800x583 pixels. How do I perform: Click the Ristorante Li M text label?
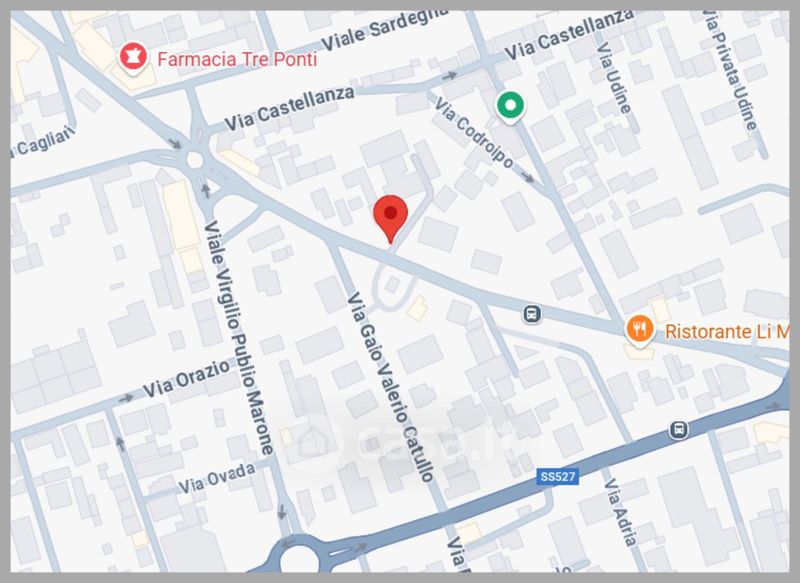727,332
